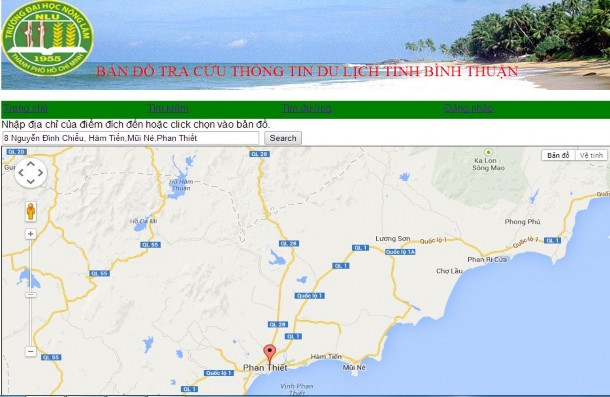Click the Quốc lộ 1A road shield
Viewport: 610px width, 397px height.
click(400, 252)
